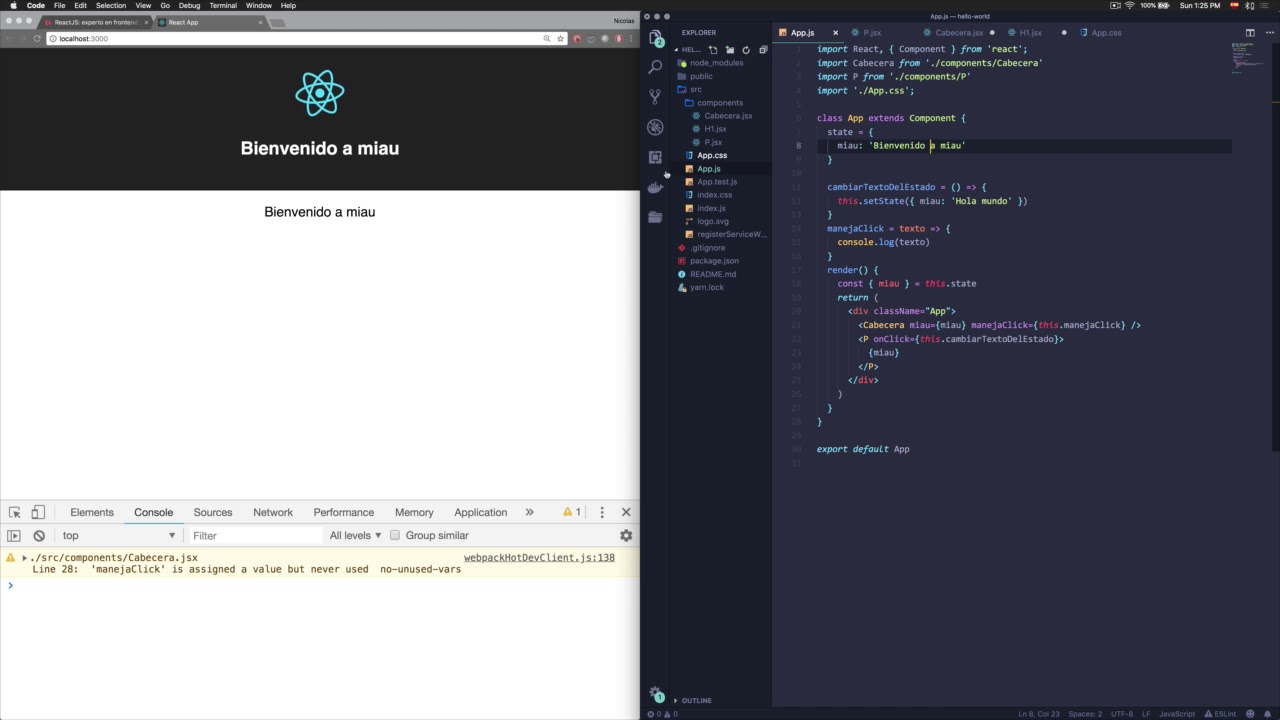The height and width of the screenshot is (720, 1280).
Task: Open the Selection menu in menu bar
Action: [x=111, y=5]
